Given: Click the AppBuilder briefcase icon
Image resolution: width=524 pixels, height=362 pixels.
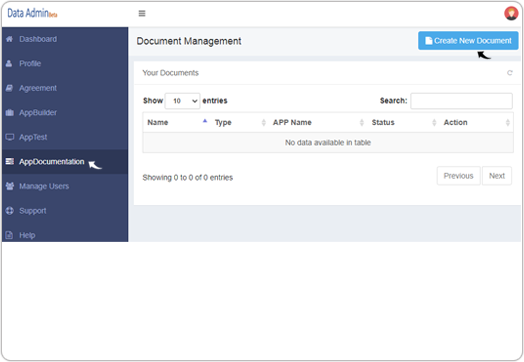Looking at the screenshot, I should click(x=10, y=113).
